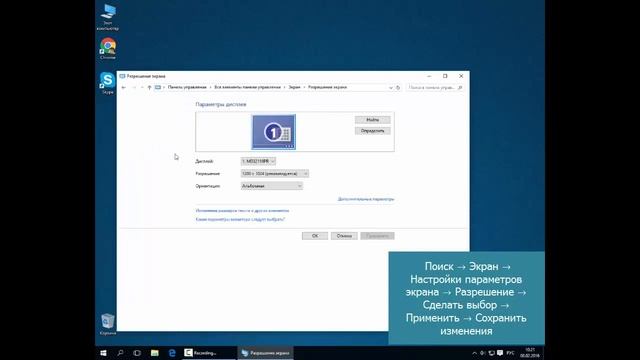The image size is (640, 360).
Task: Expand the address bar history dropdown
Action: 391,87
